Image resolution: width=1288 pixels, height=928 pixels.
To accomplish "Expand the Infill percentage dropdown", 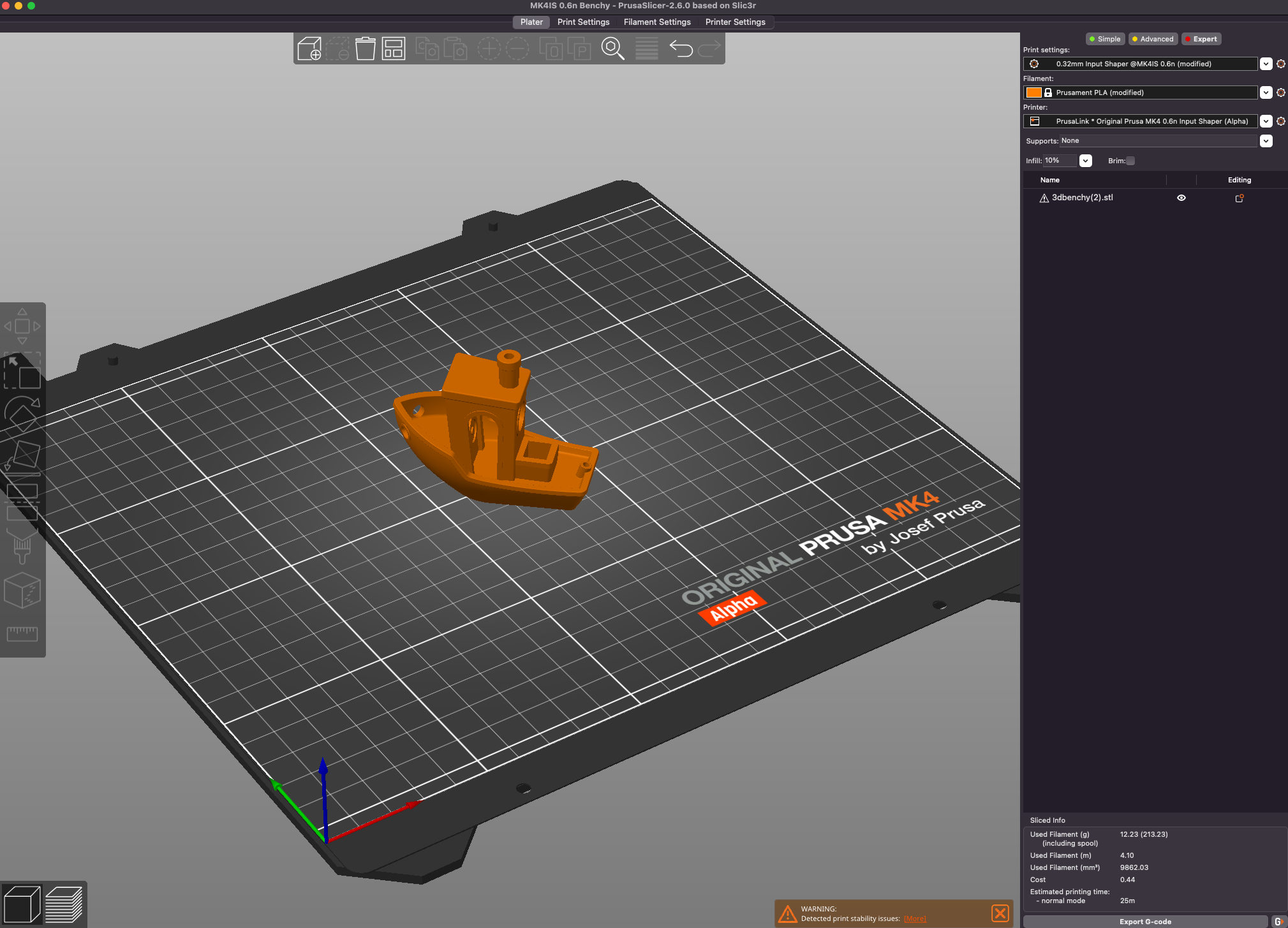I will click(x=1085, y=161).
